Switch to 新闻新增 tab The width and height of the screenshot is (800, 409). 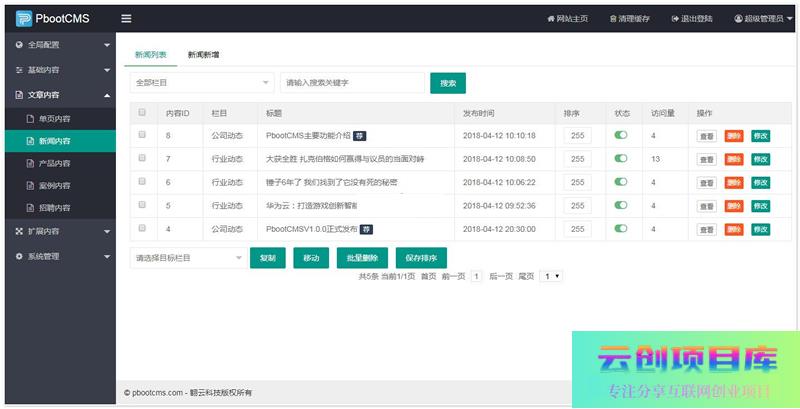204,55
